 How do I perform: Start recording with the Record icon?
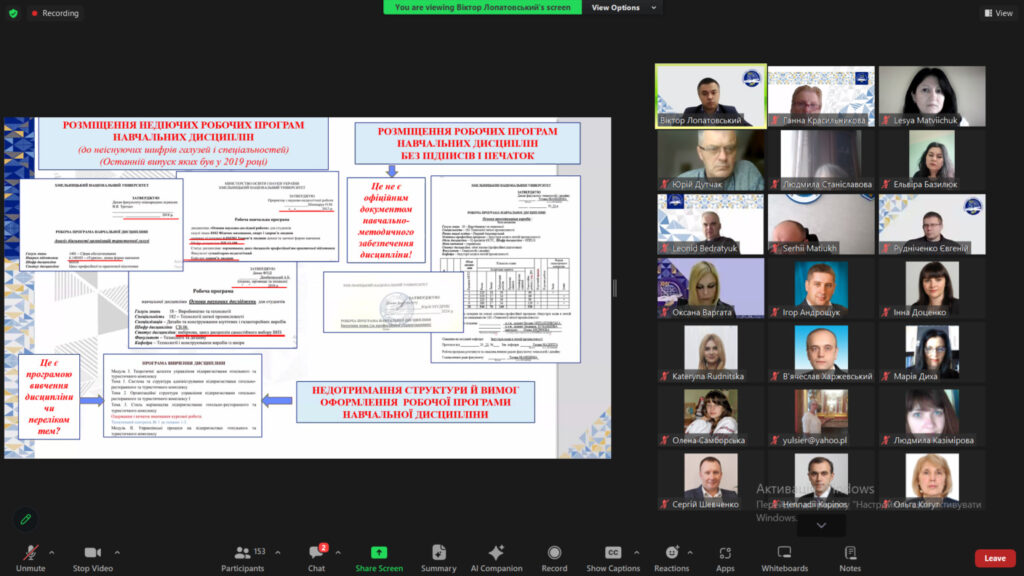coord(554,557)
